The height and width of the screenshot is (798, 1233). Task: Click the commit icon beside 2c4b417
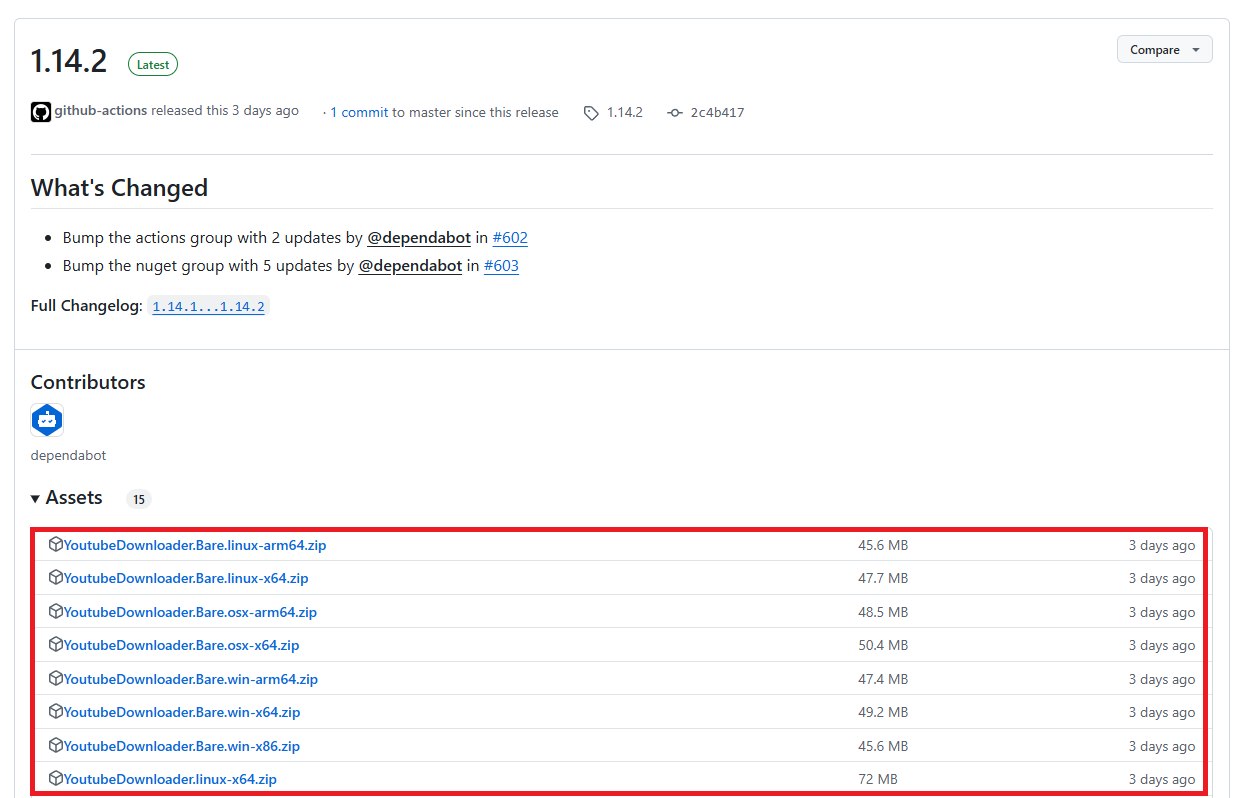click(x=674, y=113)
